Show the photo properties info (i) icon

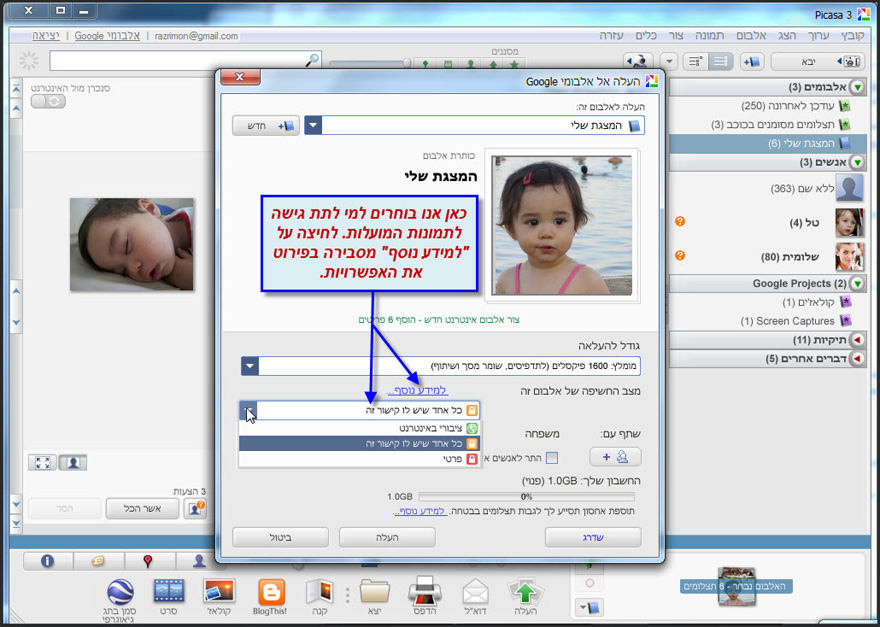(x=48, y=560)
